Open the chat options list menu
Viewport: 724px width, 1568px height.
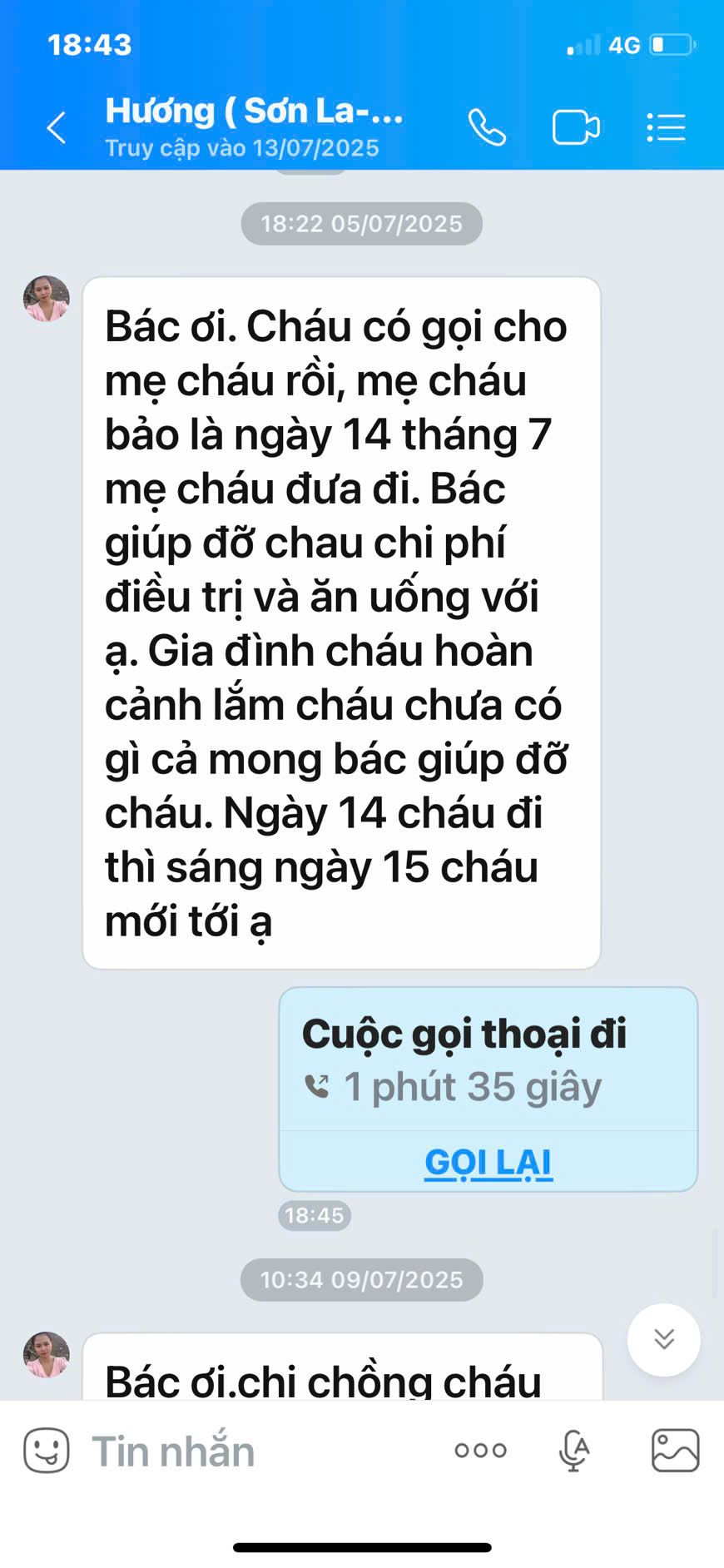tap(666, 127)
